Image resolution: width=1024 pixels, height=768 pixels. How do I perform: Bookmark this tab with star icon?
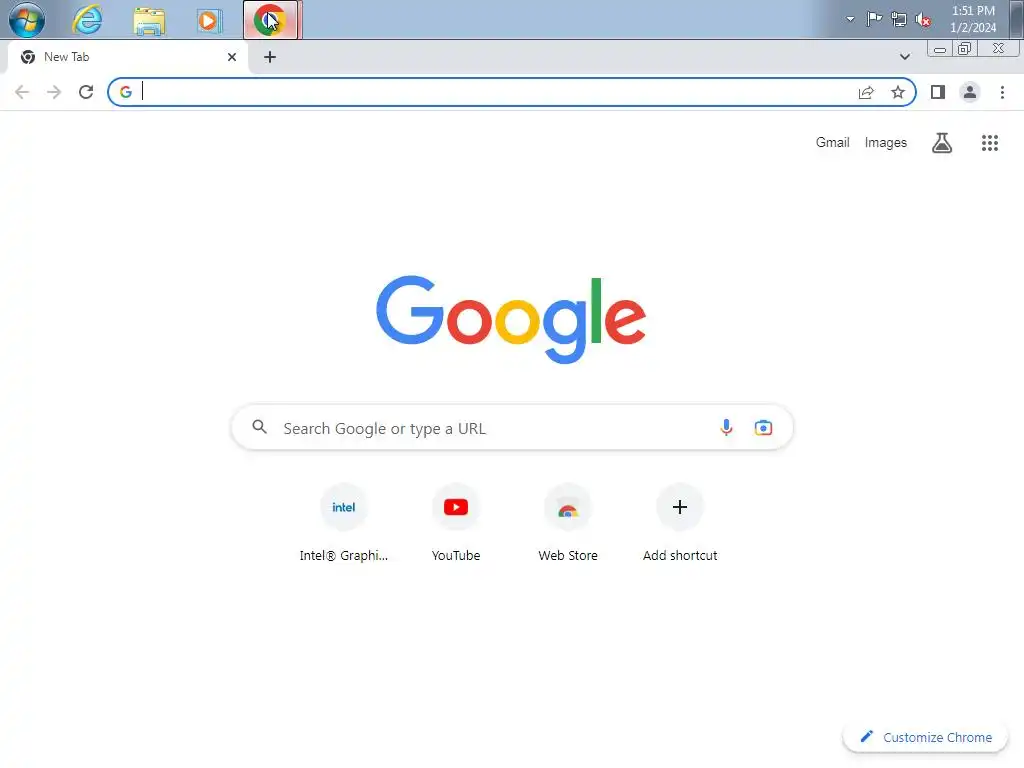[x=898, y=92]
